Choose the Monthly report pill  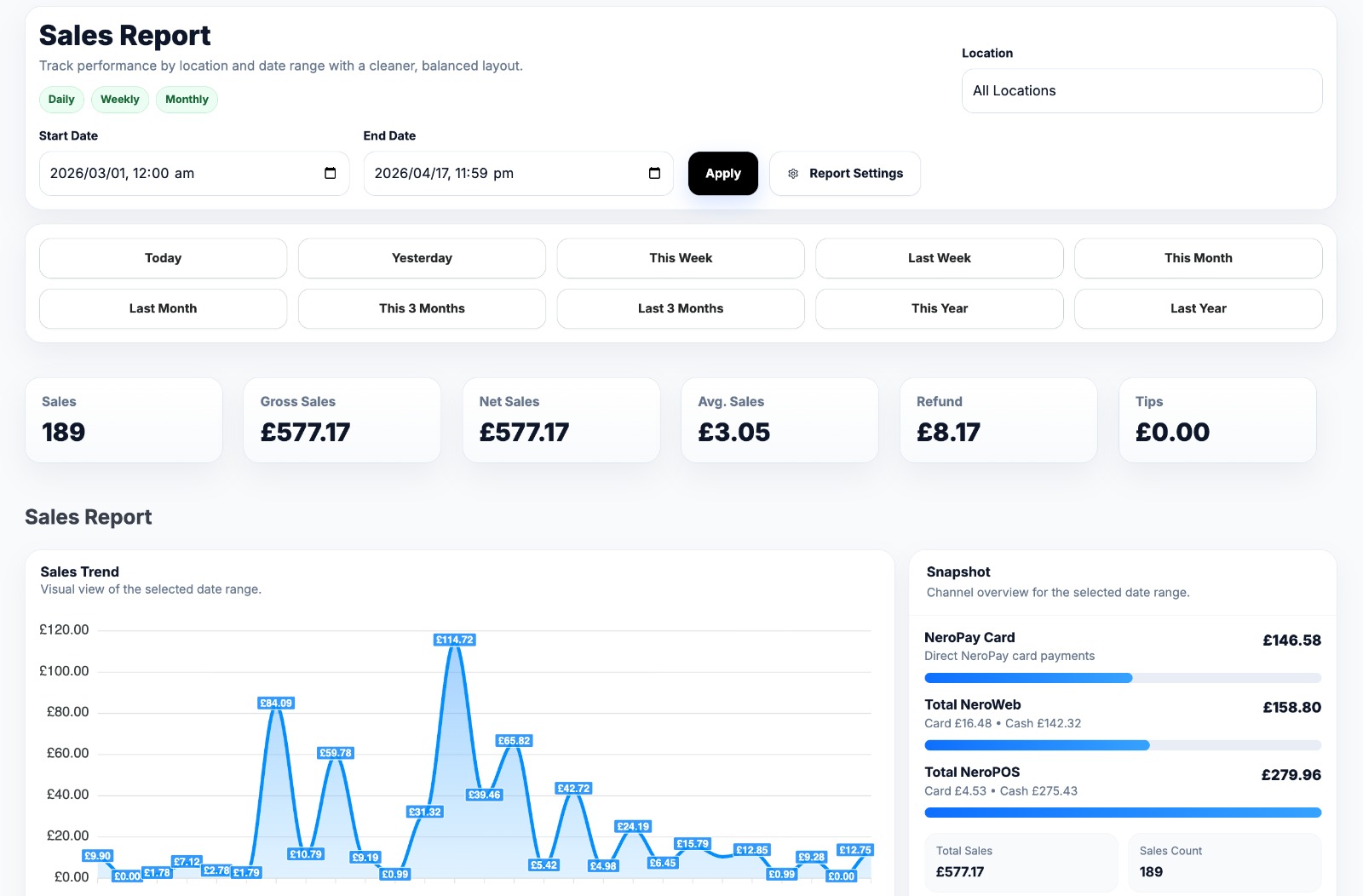click(187, 100)
